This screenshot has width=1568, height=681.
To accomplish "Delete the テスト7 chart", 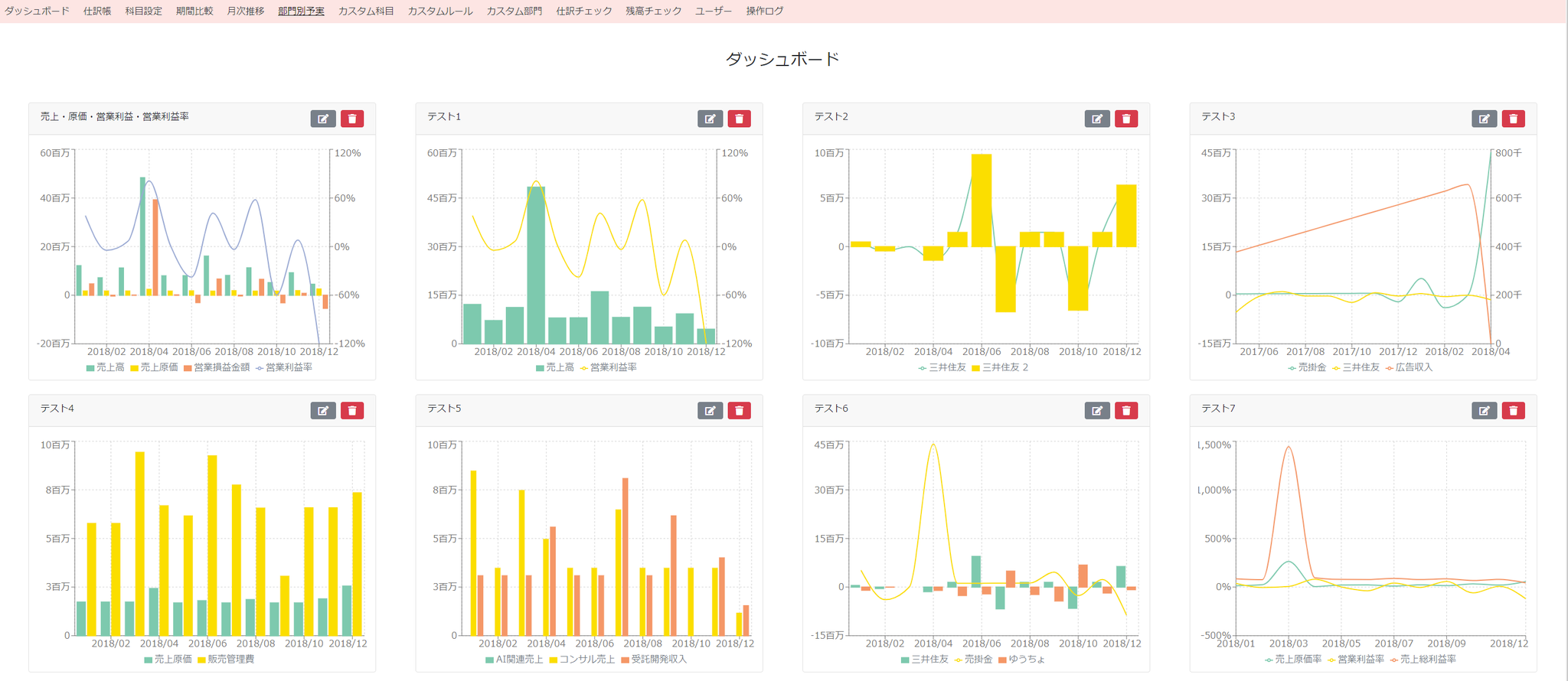I will pyautogui.click(x=1513, y=411).
